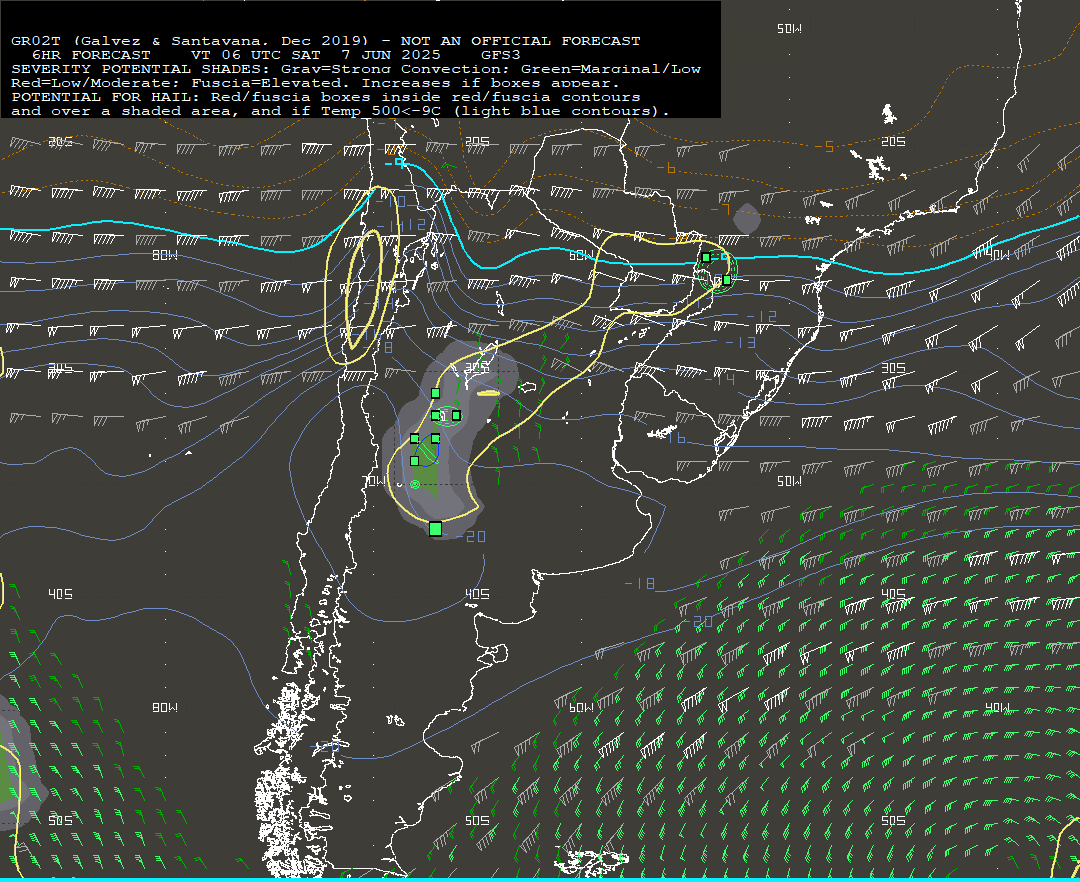The image size is (1080, 882).
Task: Click the large green box beside the '-20' label
Action: [435, 529]
